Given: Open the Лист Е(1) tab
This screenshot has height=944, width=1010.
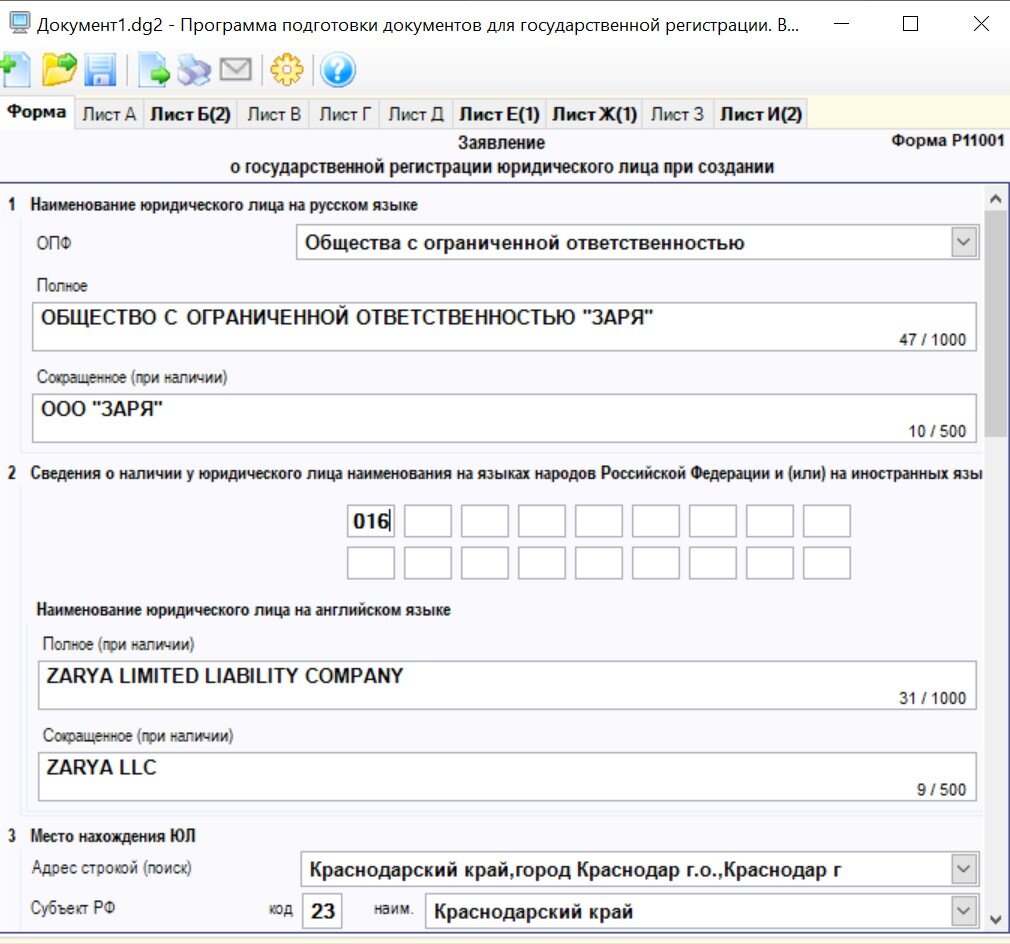Looking at the screenshot, I should click(499, 115).
